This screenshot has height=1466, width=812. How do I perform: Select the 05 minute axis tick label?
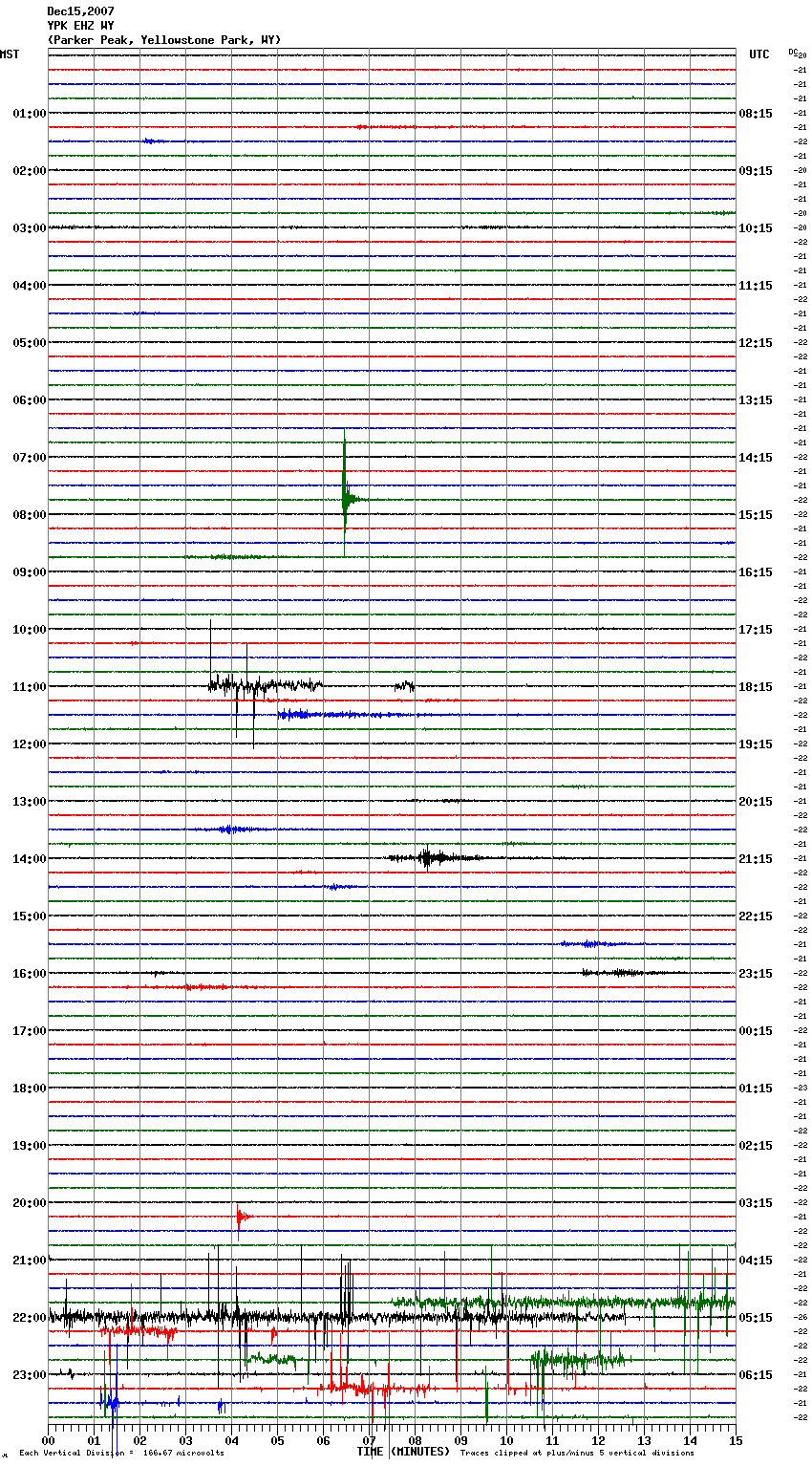click(x=278, y=1440)
